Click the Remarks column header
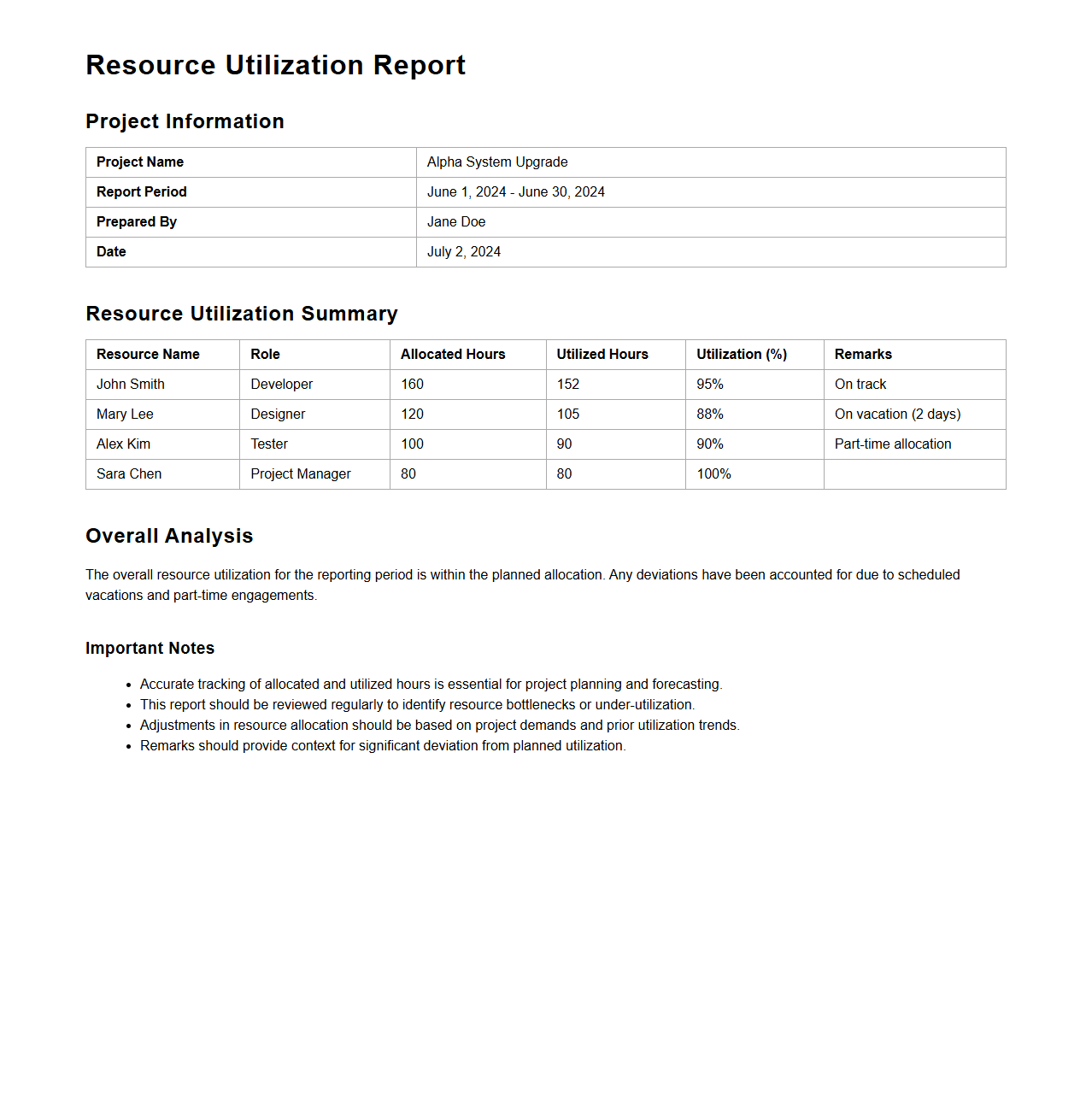1092x1111 pixels. 863,355
